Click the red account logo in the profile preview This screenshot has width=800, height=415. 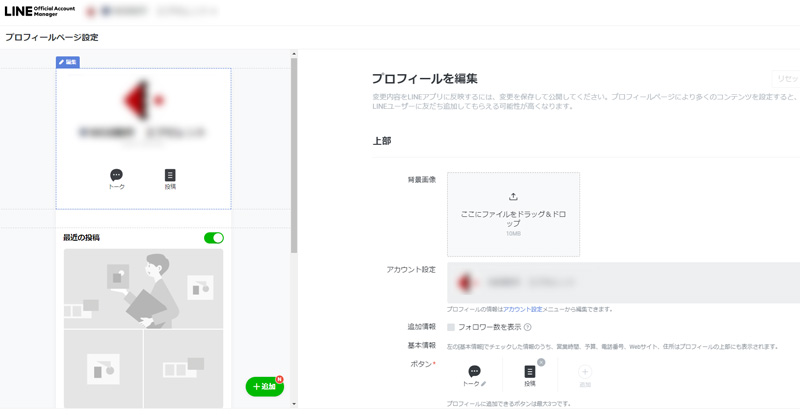coord(143,100)
